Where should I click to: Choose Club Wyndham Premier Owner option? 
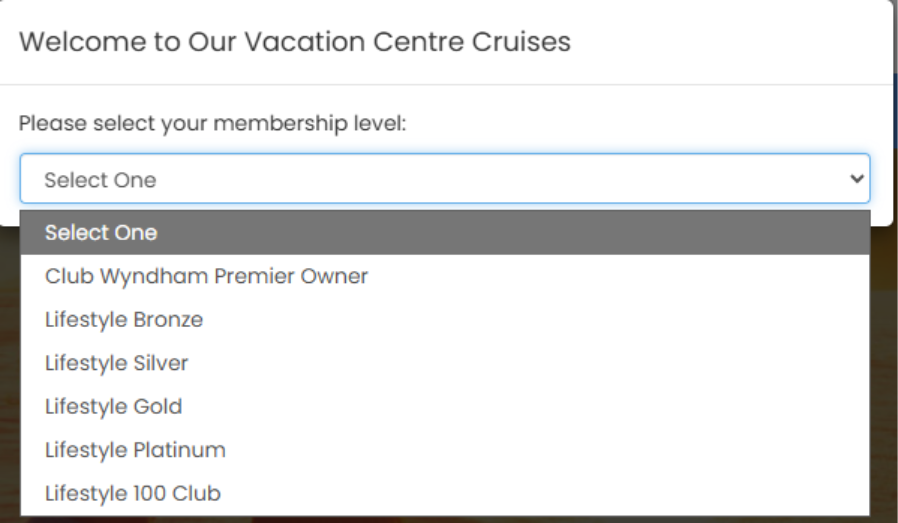pyautogui.click(x=206, y=276)
